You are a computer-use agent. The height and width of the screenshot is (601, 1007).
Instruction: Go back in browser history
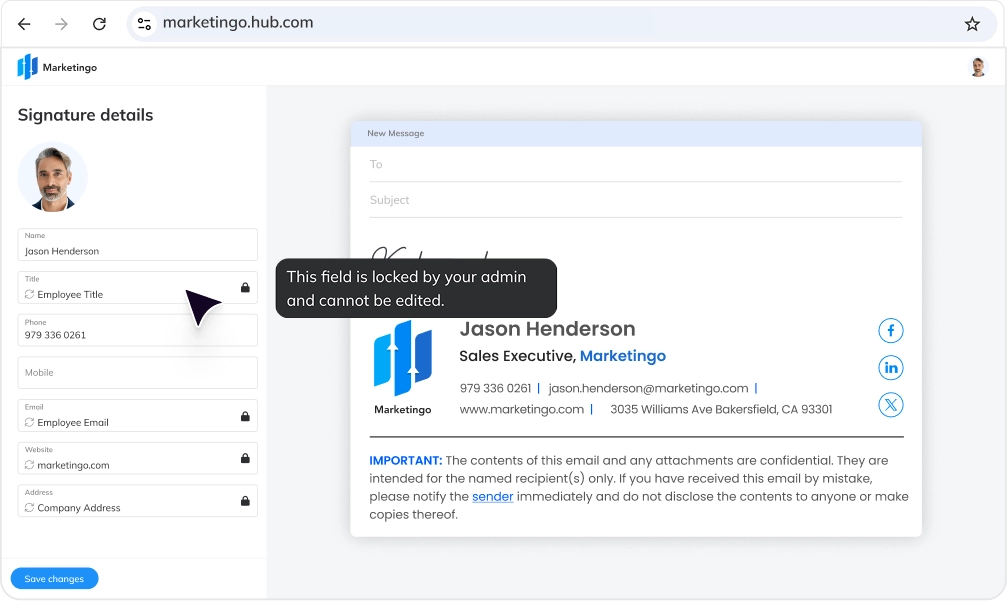pos(24,24)
